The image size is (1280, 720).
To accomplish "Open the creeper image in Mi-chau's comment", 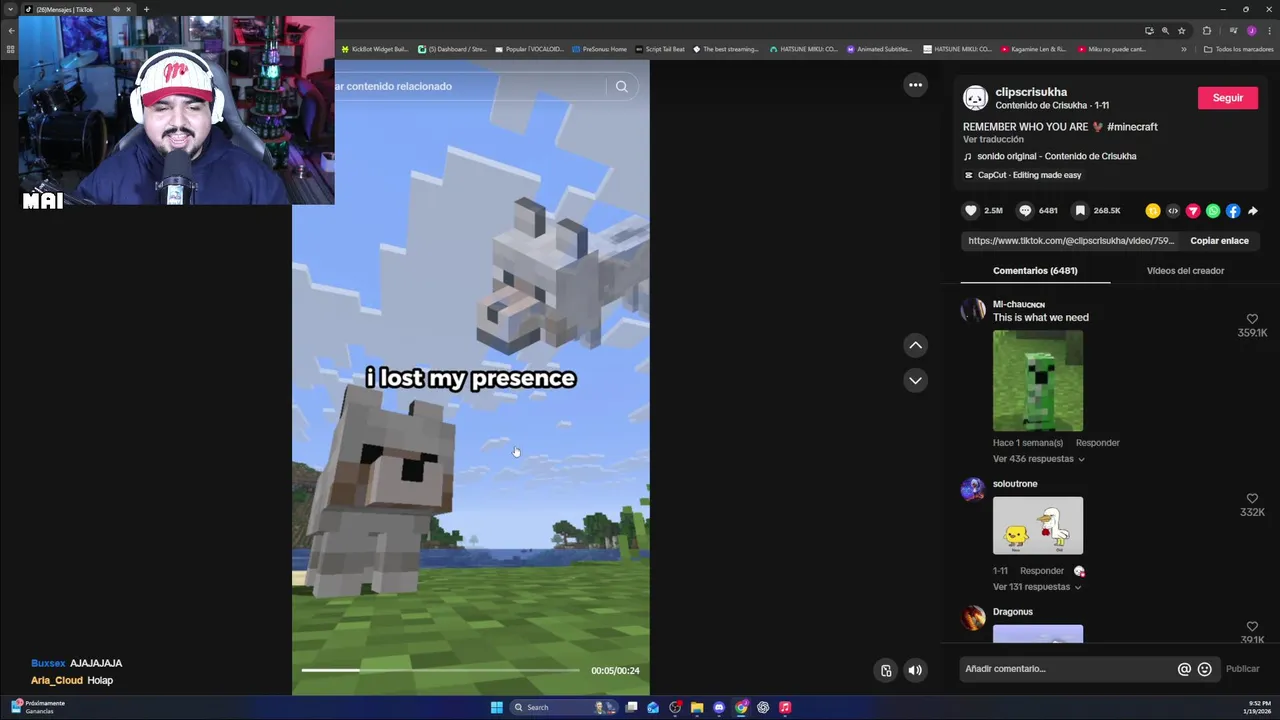I will [1038, 381].
